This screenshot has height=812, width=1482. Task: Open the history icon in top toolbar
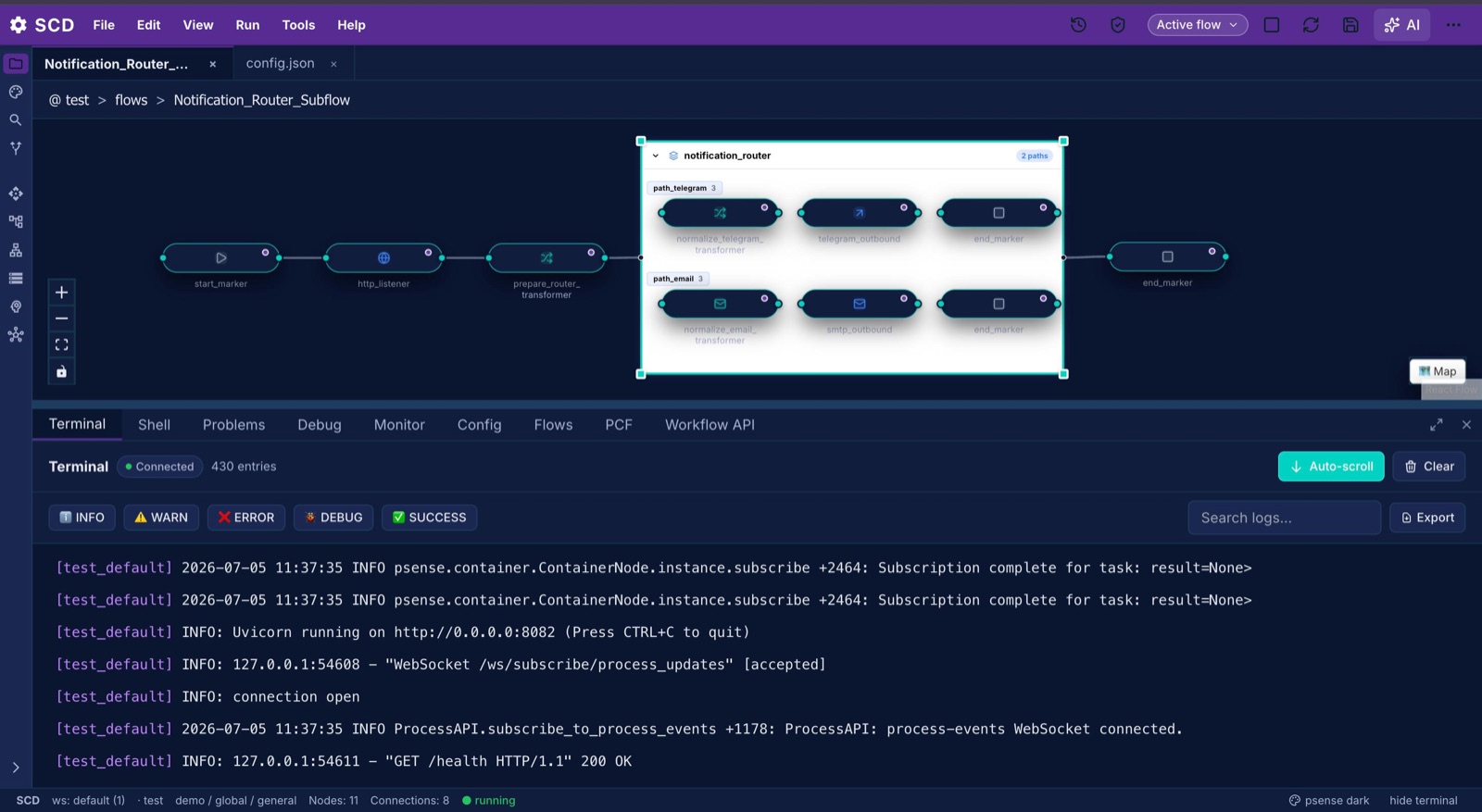[1078, 25]
